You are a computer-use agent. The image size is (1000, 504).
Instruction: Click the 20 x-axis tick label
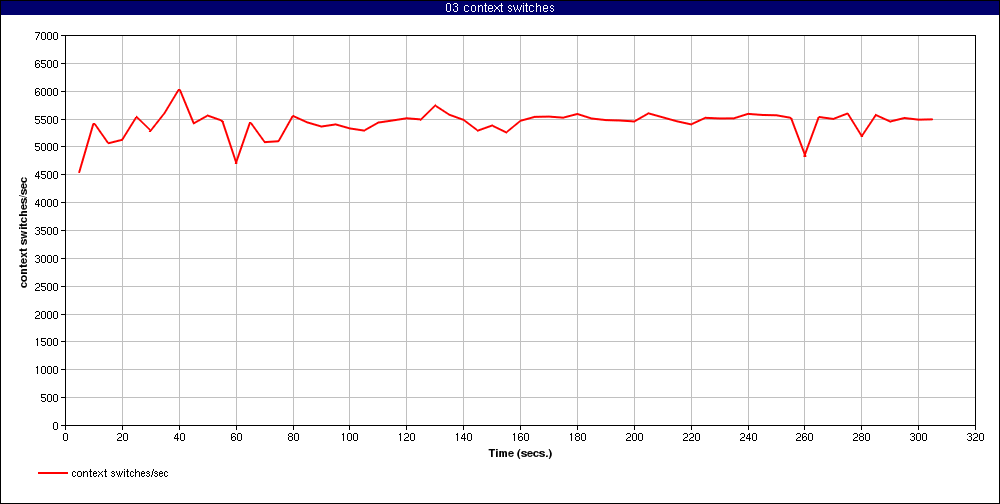[x=122, y=437]
